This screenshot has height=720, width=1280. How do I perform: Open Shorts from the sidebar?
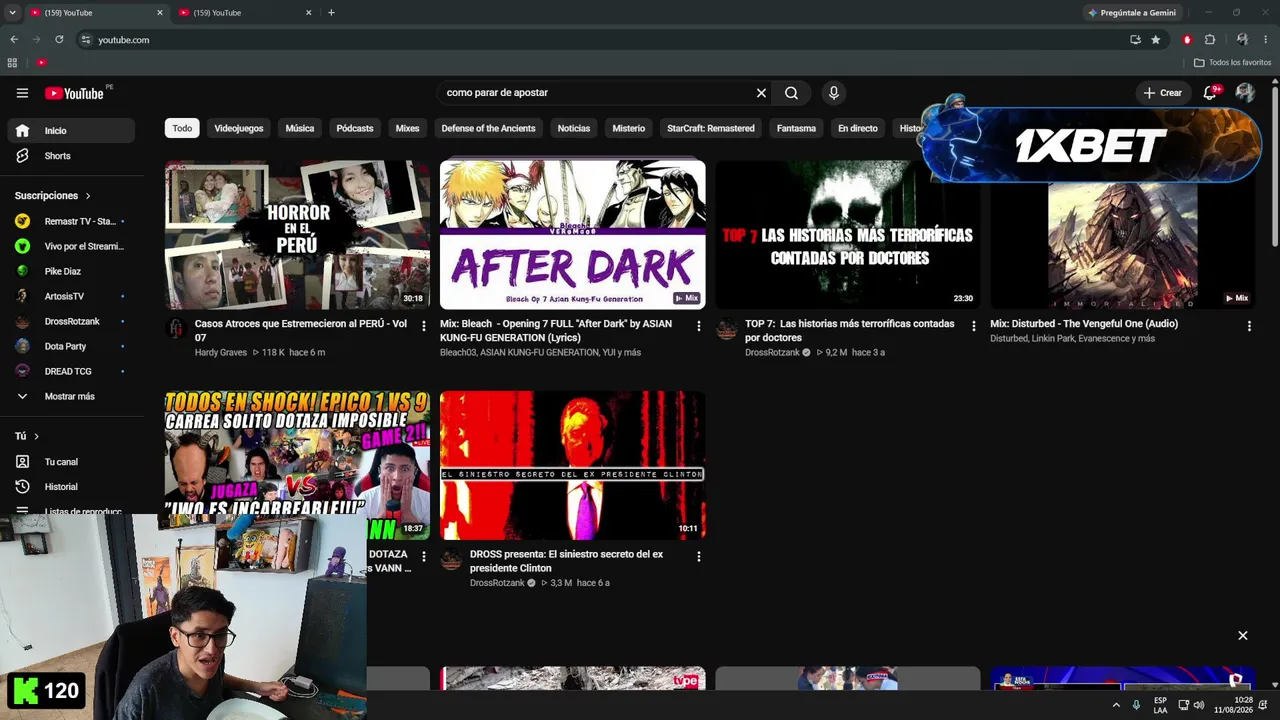coord(71,156)
